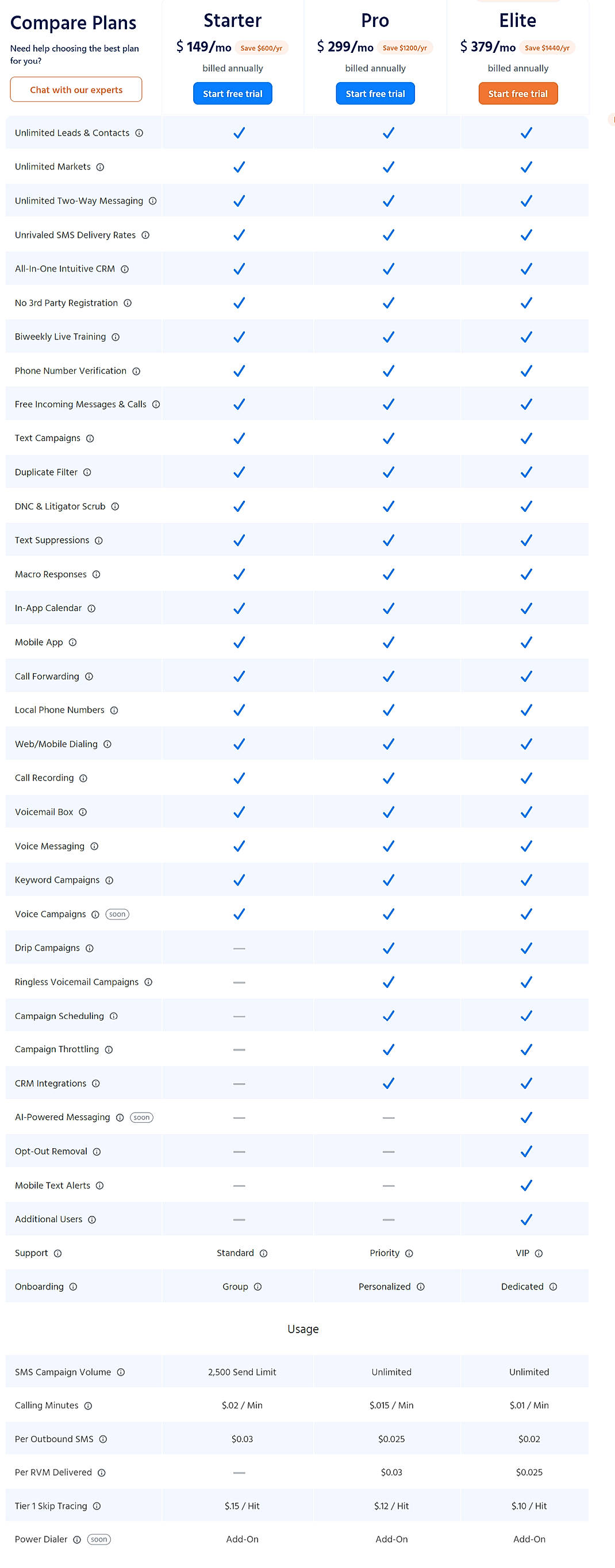Click the 'soon' badge next to Voice Campaigns
The height and width of the screenshot is (1568, 615).
(x=117, y=914)
